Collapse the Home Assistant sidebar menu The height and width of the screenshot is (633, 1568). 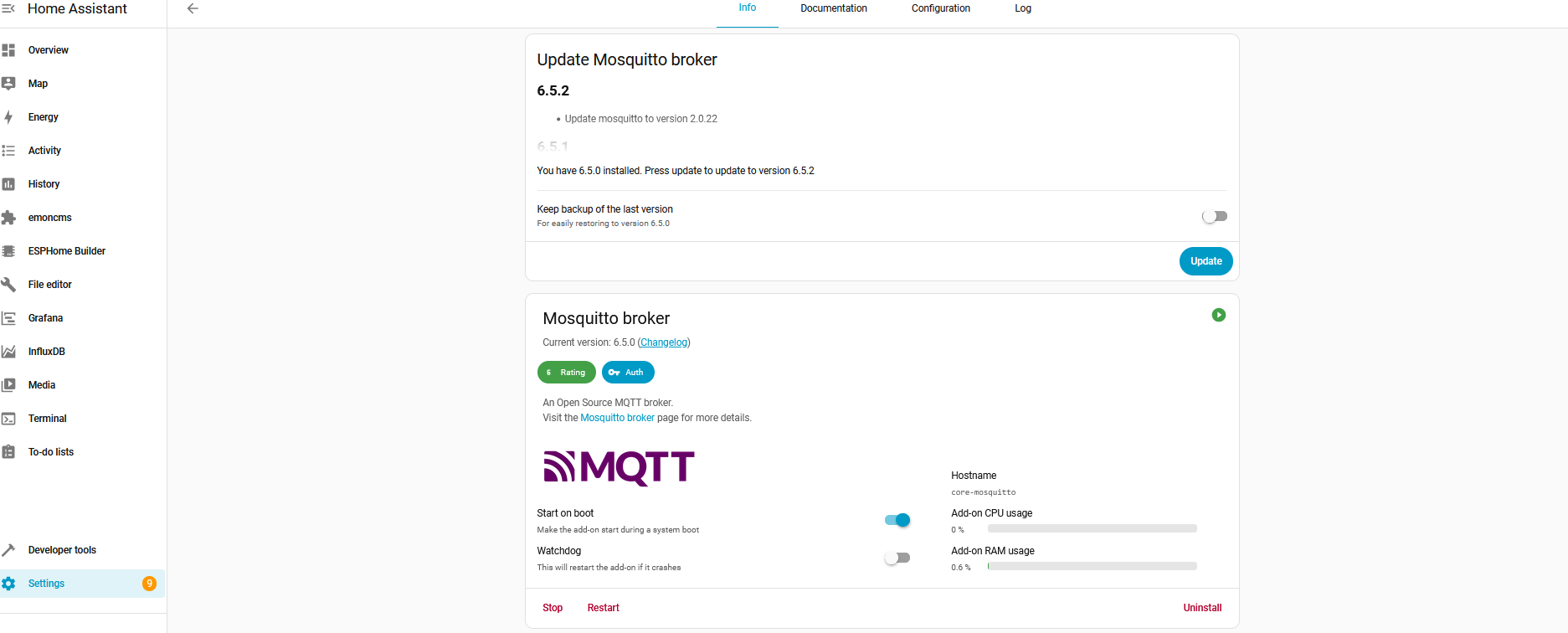point(8,8)
